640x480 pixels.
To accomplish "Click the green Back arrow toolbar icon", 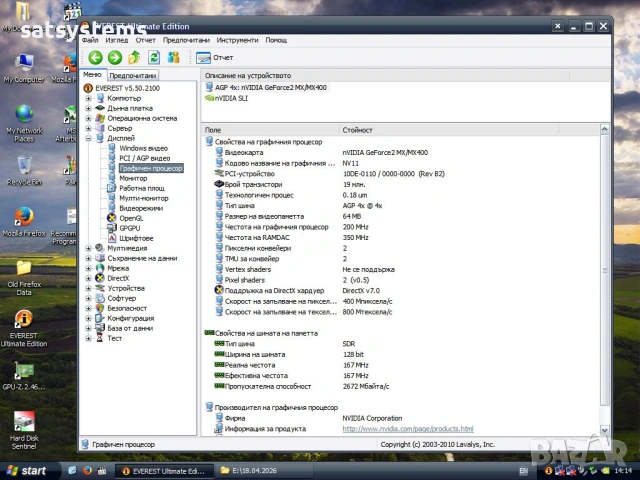I will click(96, 58).
